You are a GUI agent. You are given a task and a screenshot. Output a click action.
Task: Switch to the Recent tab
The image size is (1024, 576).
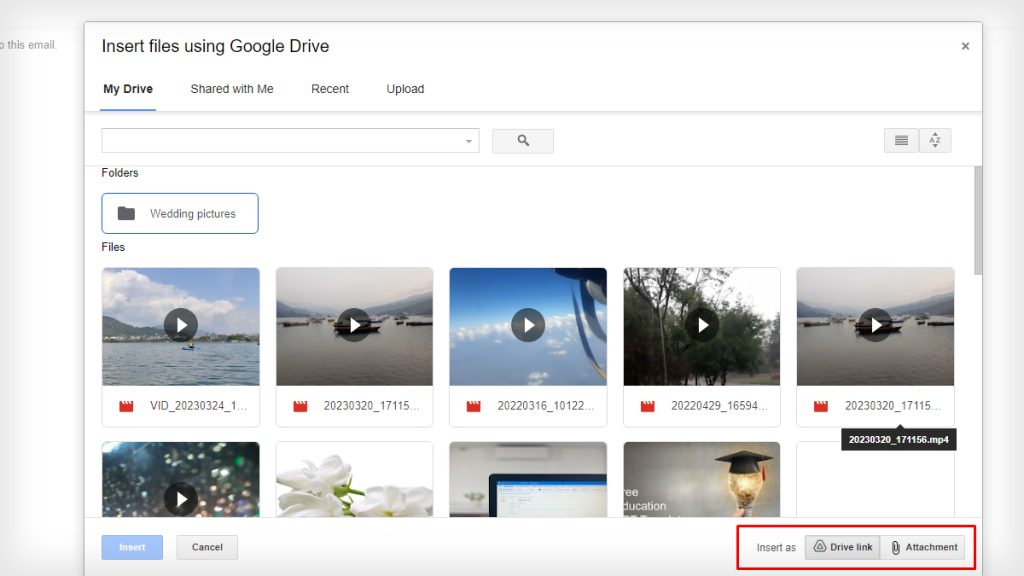(330, 89)
